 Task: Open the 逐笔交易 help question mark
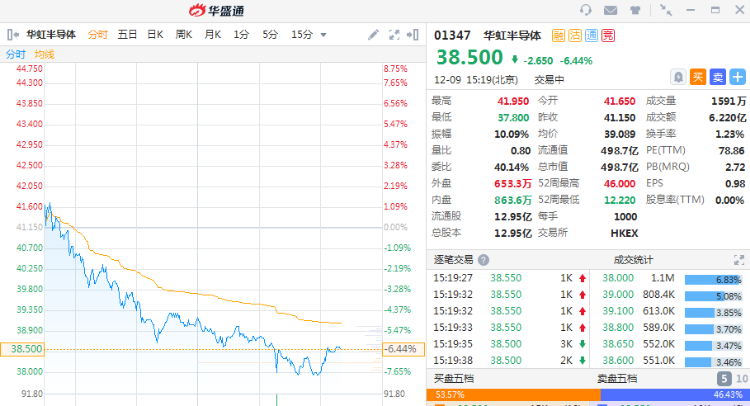484,260
